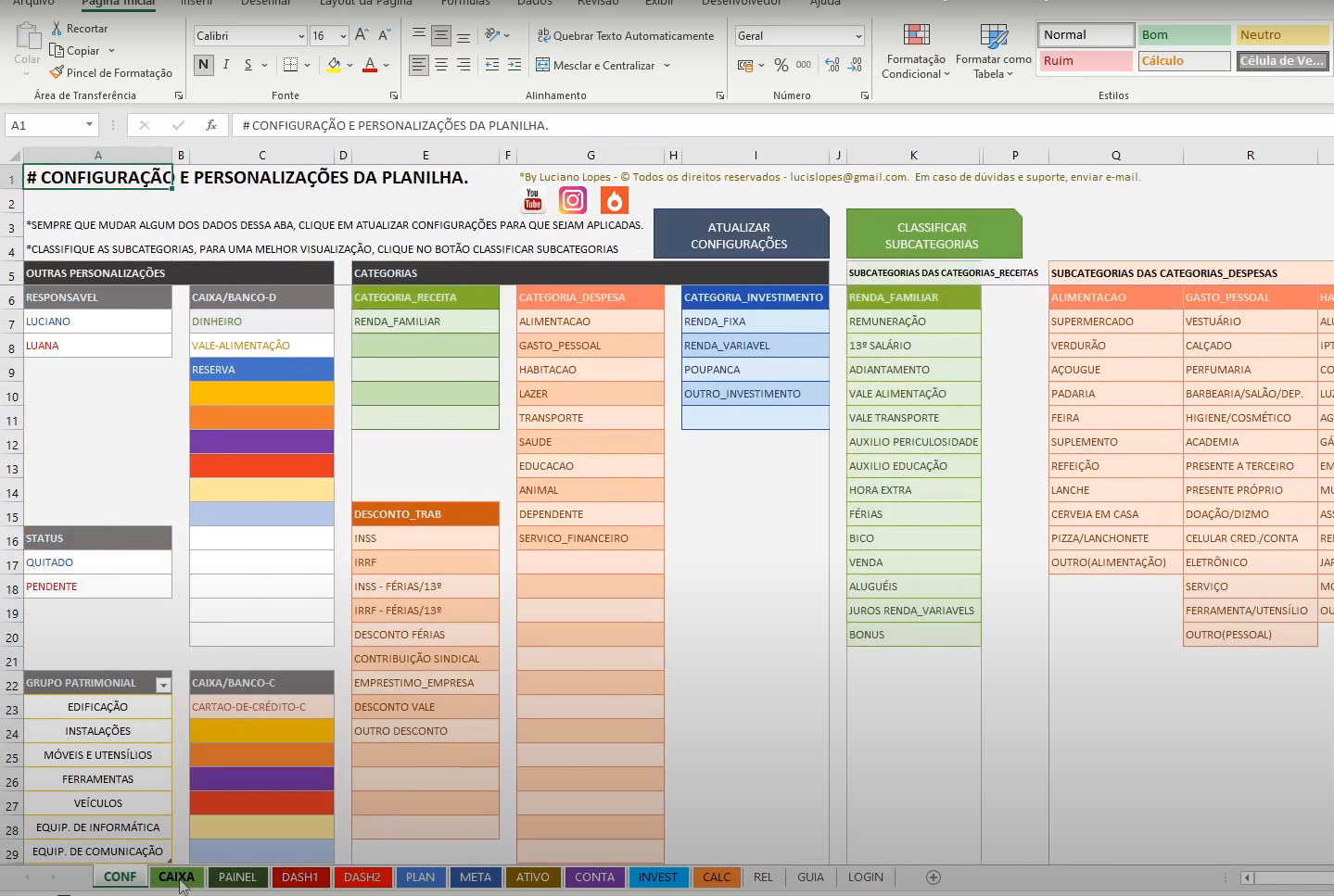Click the CLASSIFICAR SUBCATEGORIAS button
The height and width of the screenshot is (896, 1334).
933,233
